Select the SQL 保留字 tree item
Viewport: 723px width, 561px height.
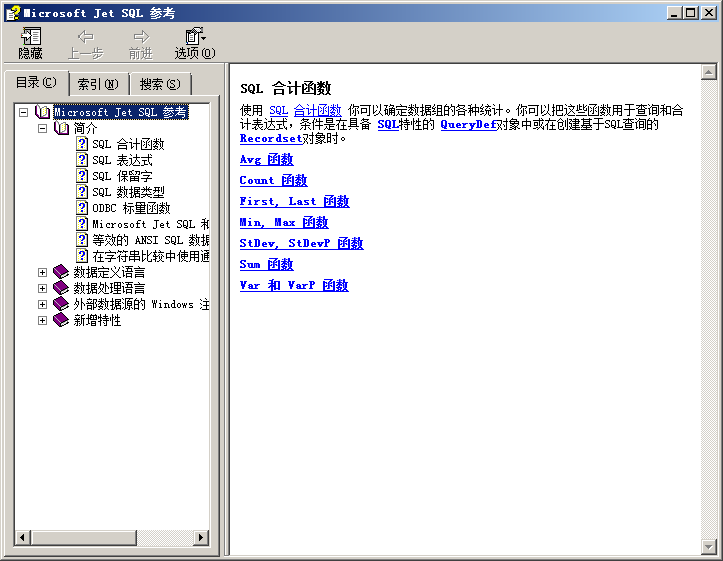pyautogui.click(x=122, y=176)
